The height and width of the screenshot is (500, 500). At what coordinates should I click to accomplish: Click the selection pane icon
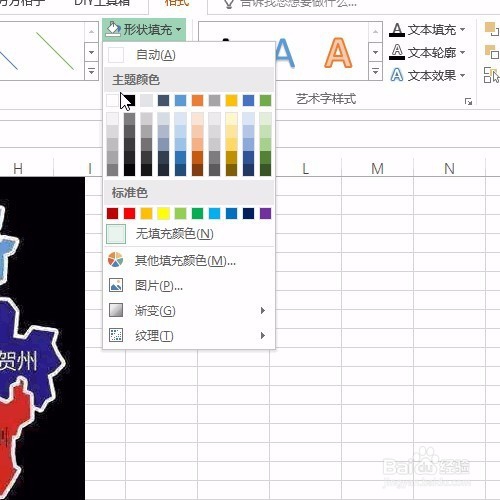(492, 75)
